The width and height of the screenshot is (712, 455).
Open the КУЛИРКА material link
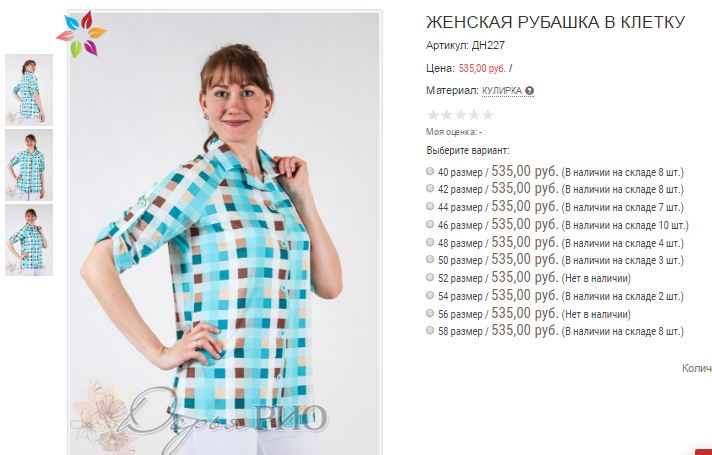(502, 91)
